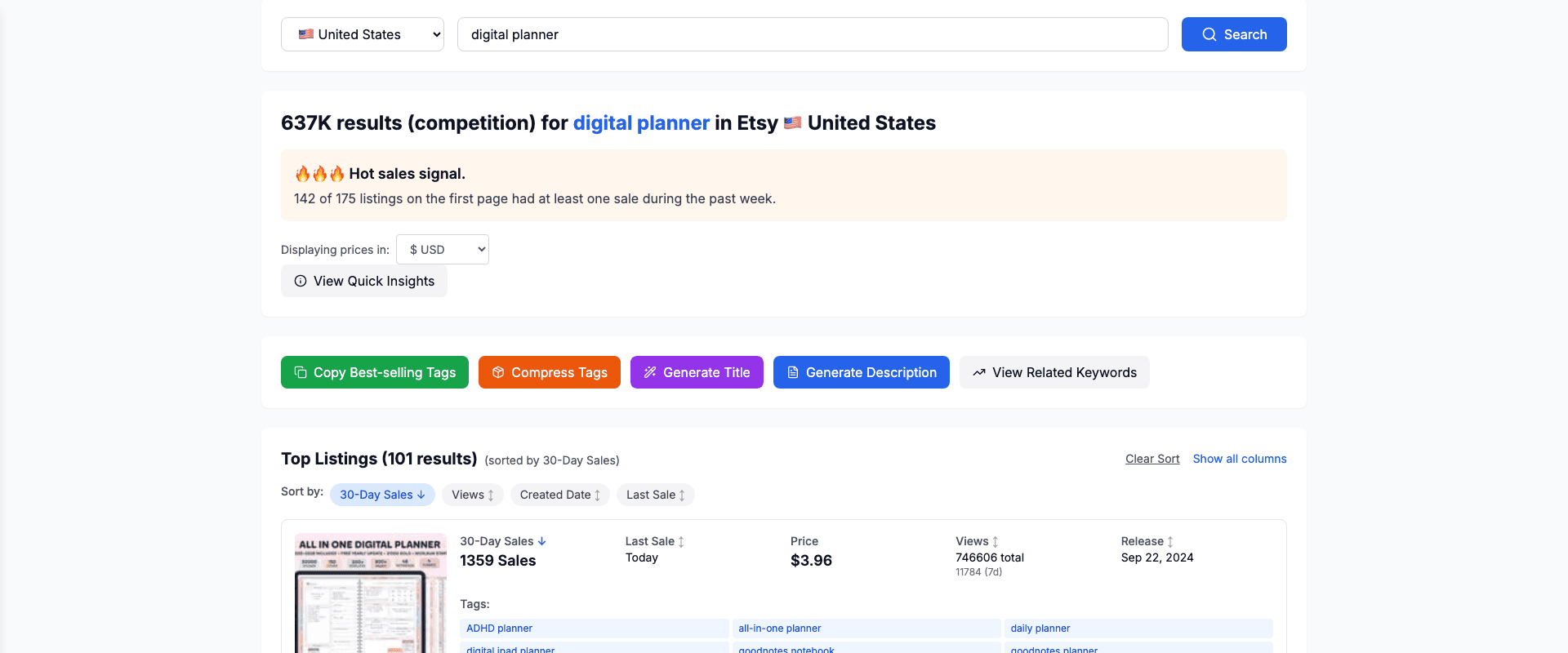Screen dimensions: 1568x653
Task: Open the United States country dropdown
Action: (363, 34)
